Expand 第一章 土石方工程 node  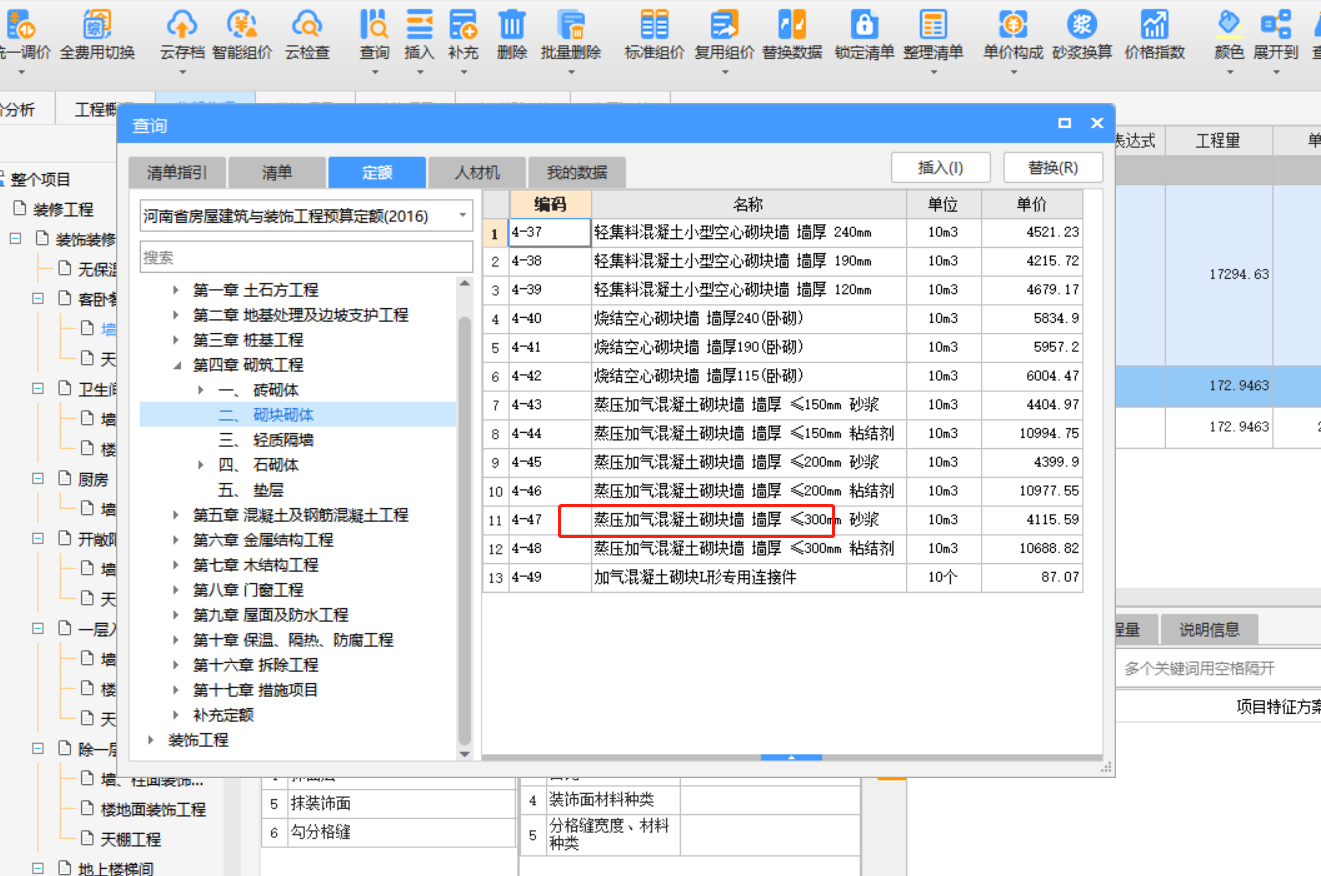(176, 290)
